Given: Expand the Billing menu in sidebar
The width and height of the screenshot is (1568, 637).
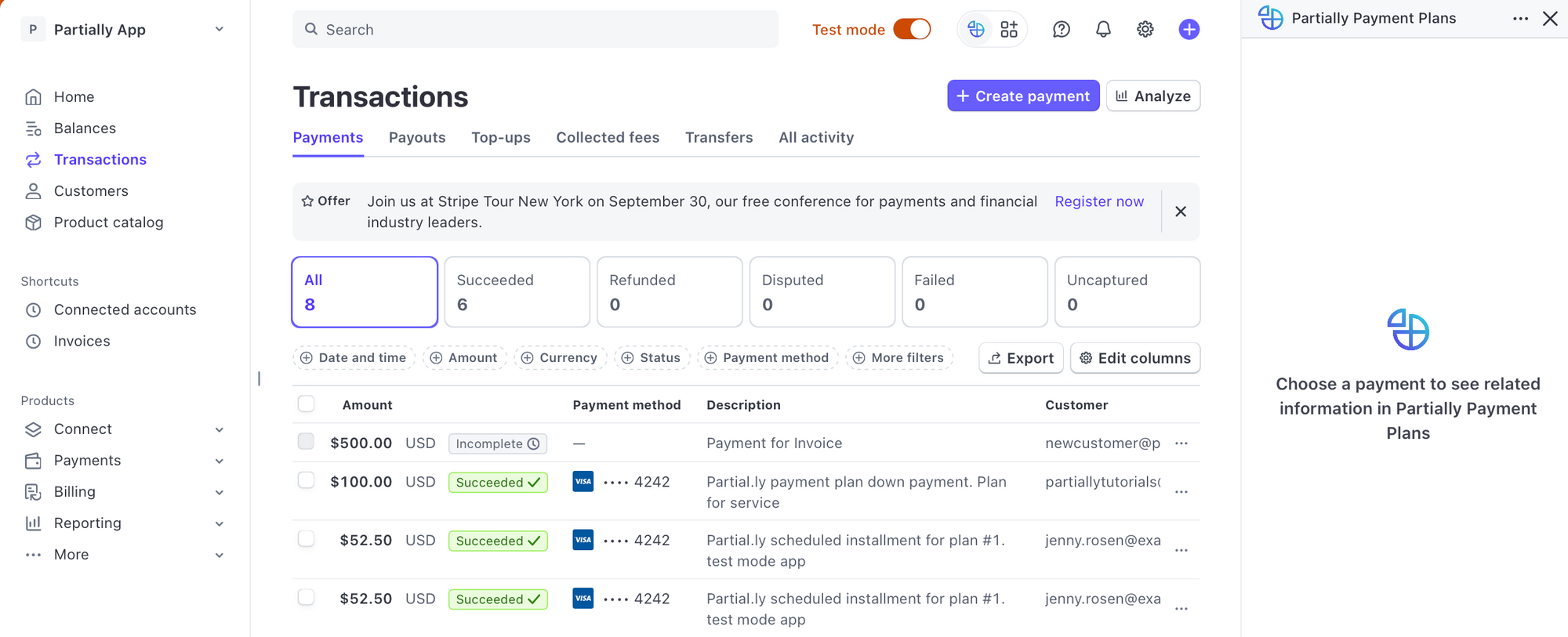Looking at the screenshot, I should (x=220, y=492).
